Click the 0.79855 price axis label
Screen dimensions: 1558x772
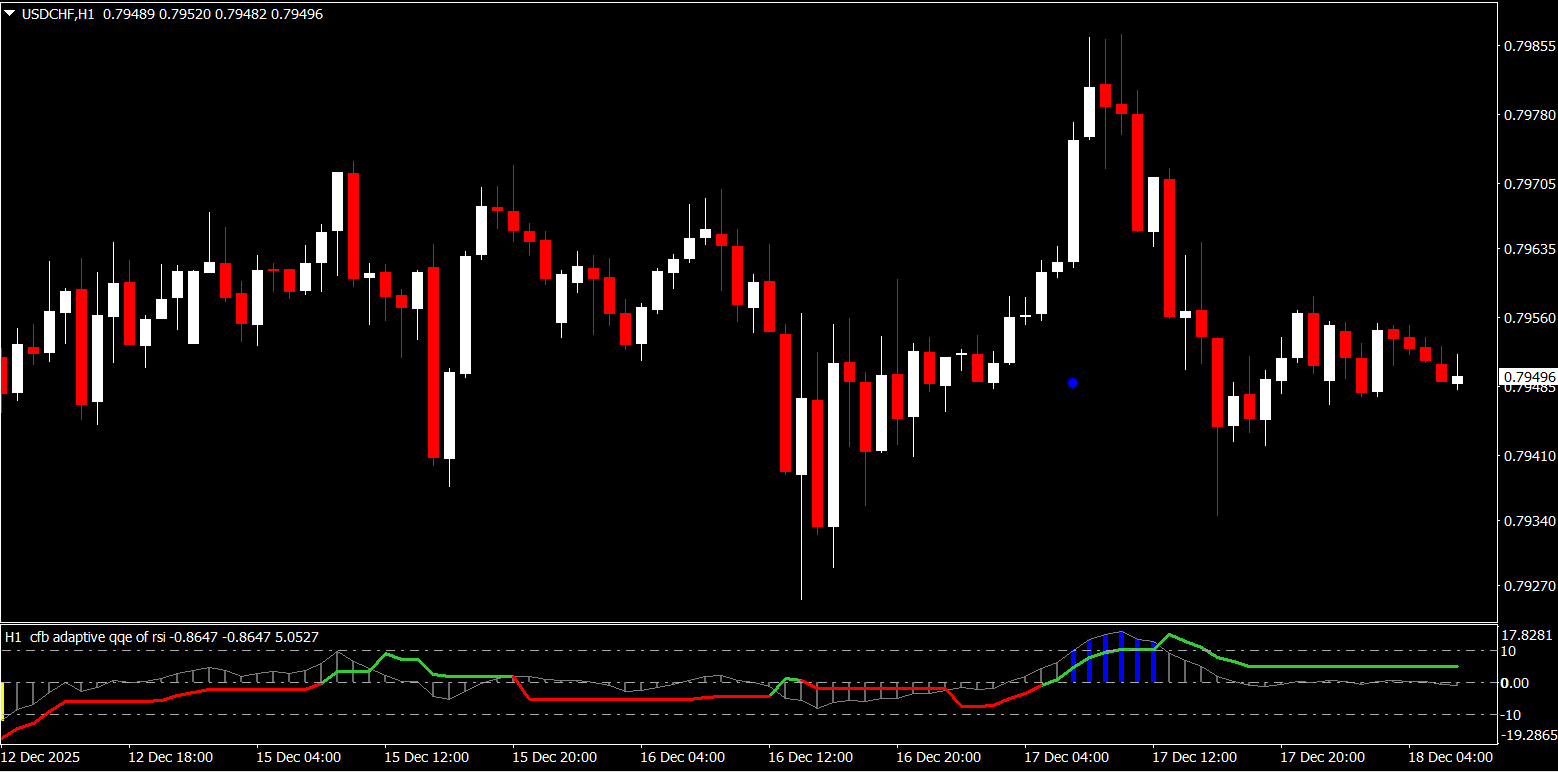point(1529,46)
